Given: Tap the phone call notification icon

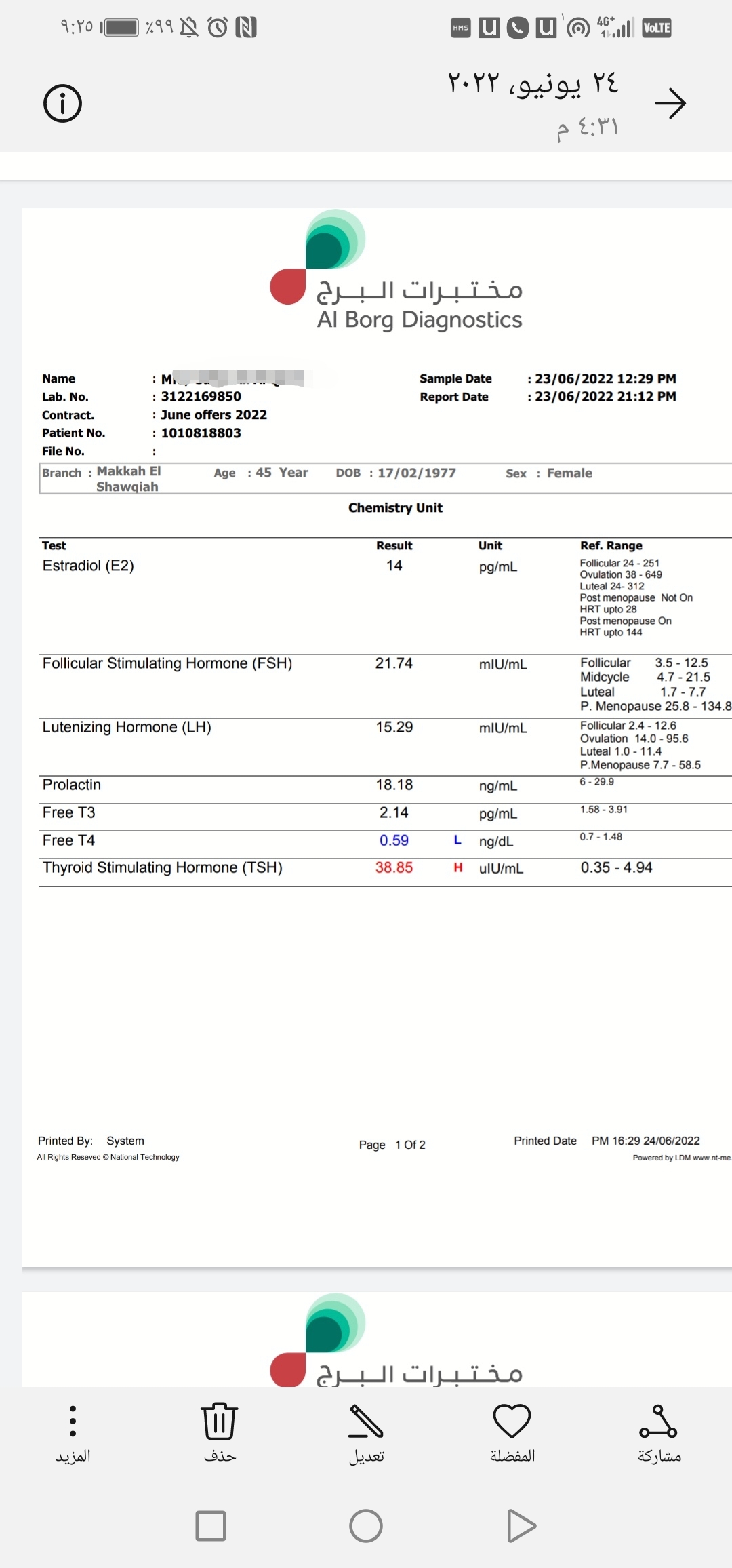Looking at the screenshot, I should pos(517,28).
